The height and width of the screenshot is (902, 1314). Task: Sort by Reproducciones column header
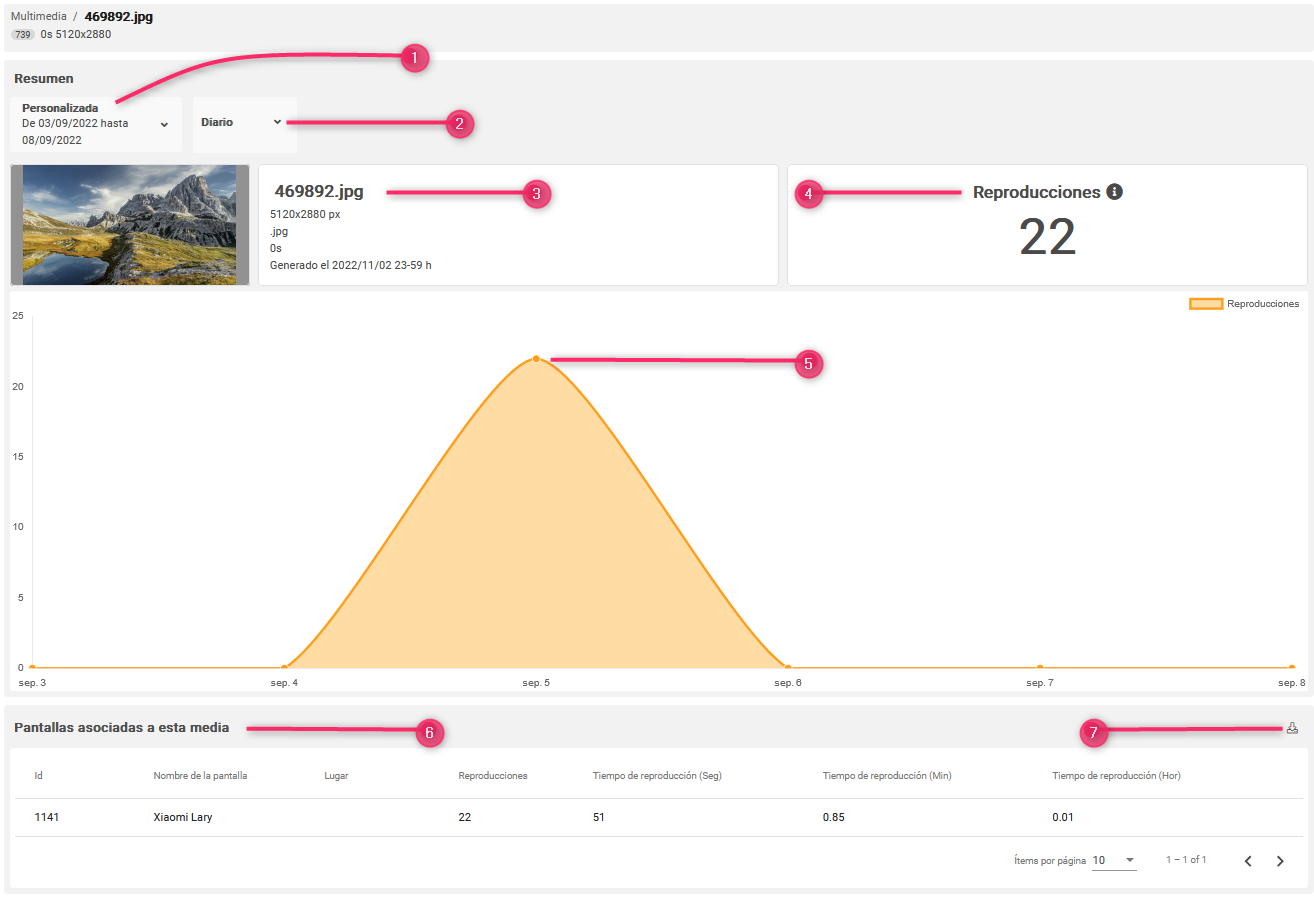coord(492,776)
